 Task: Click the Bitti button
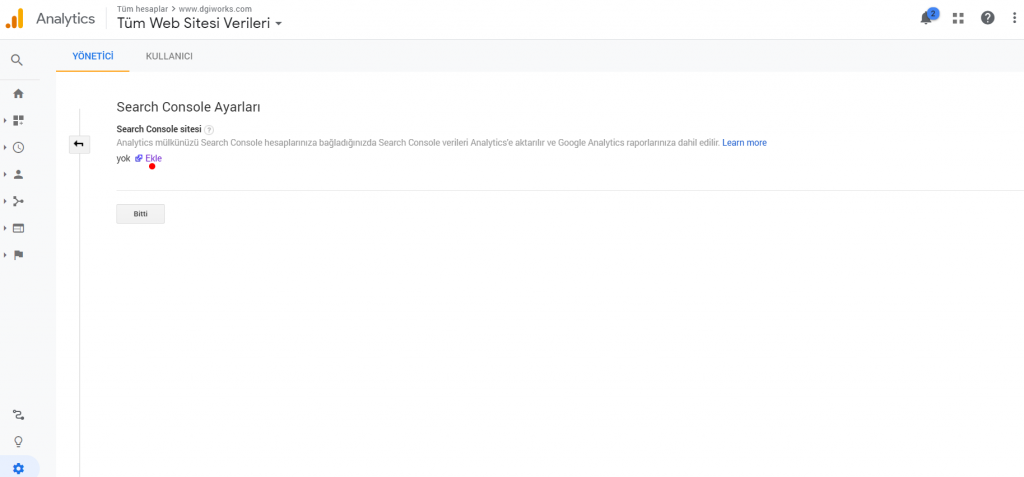click(140, 214)
